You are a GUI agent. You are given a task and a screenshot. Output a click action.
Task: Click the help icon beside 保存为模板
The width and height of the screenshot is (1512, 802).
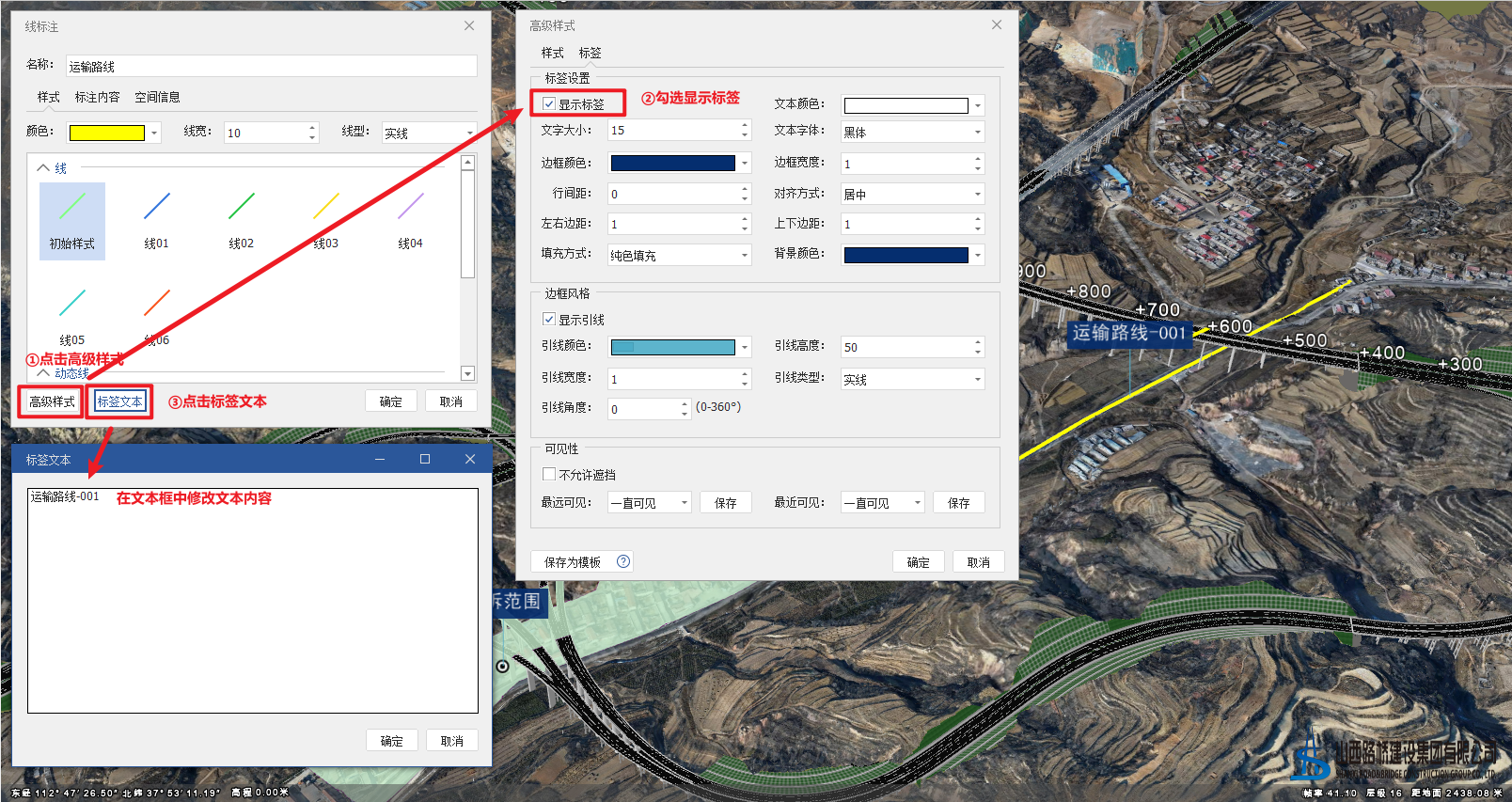coord(623,561)
